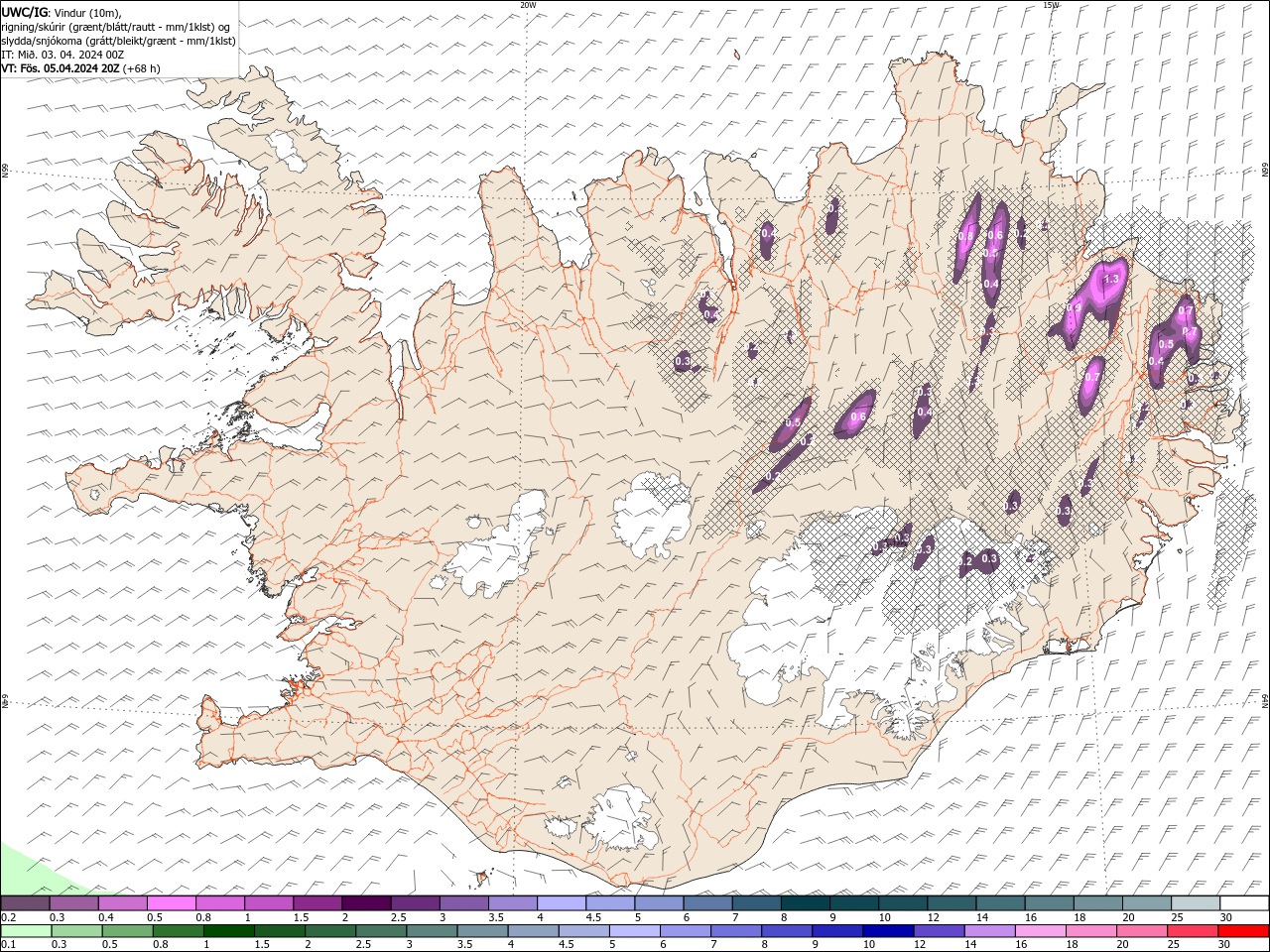
Task: Select the dark teal 8–9 swatch, upper legend row
Action: [x=805, y=903]
